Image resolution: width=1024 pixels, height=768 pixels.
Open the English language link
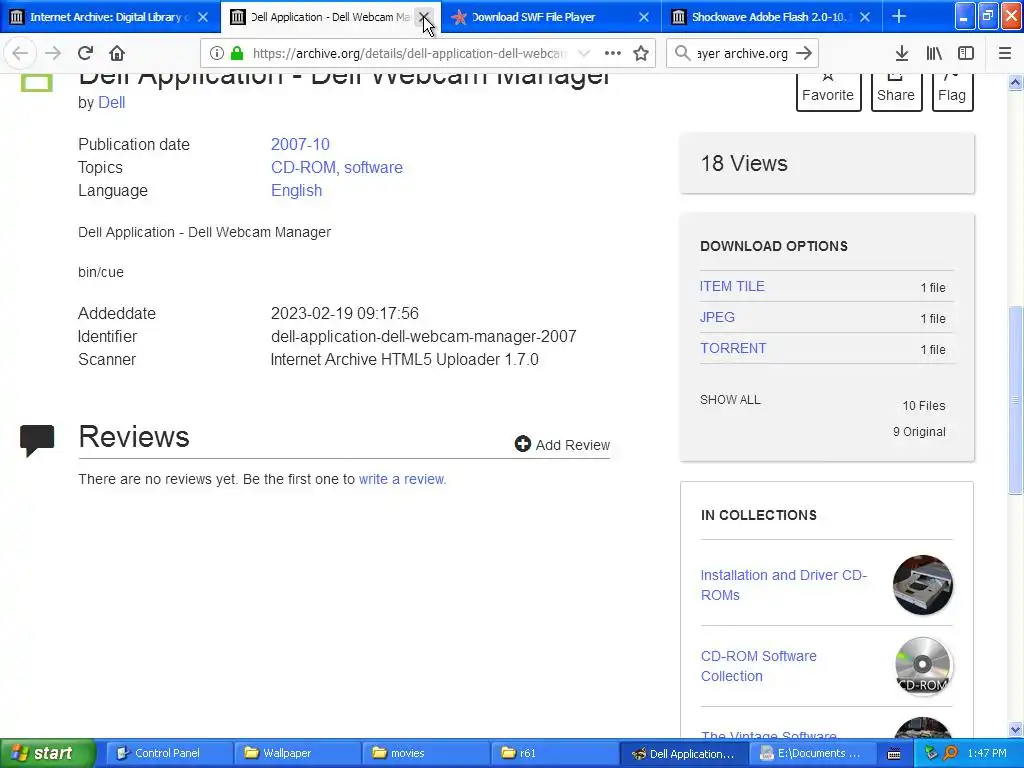click(296, 191)
